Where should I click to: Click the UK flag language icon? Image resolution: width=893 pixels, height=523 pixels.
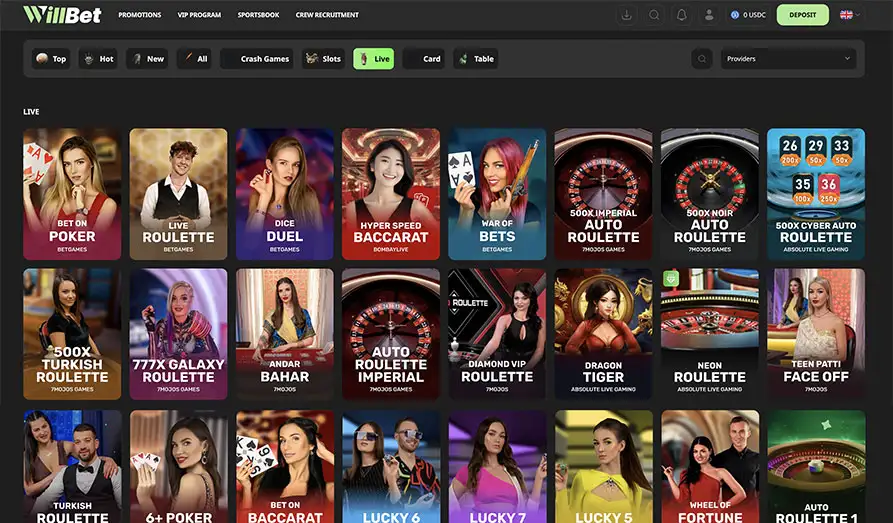coord(846,15)
